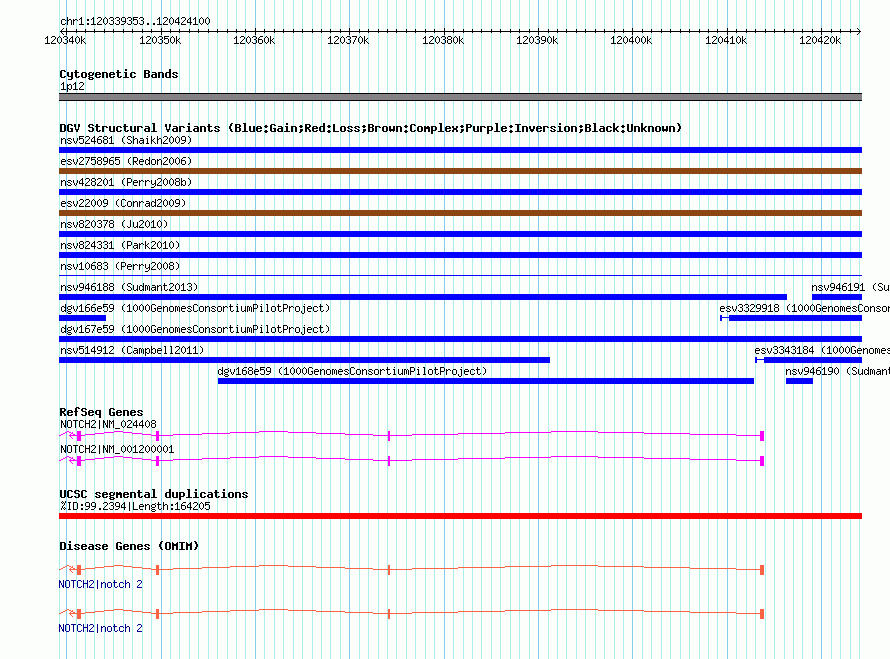The height and width of the screenshot is (659, 890).
Task: Click the short blue bar under dgv166e59
Action: (x=82, y=318)
